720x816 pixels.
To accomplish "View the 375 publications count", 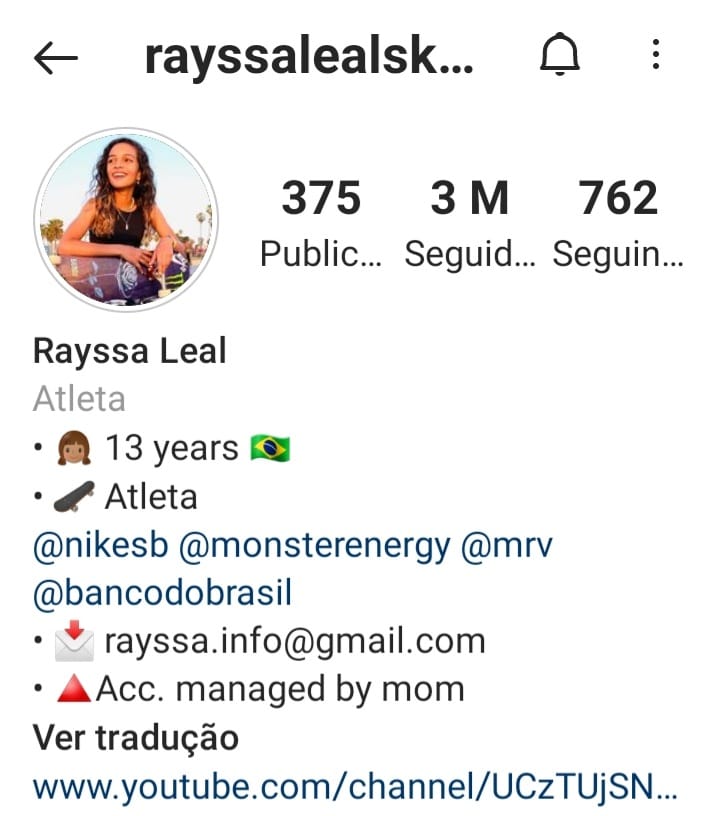I will coord(321,223).
